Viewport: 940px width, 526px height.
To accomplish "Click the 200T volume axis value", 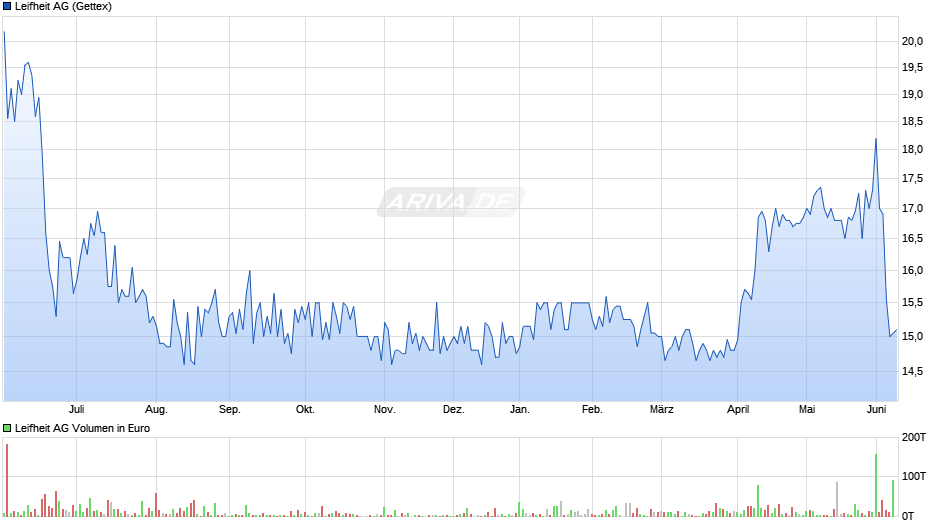I will [x=914, y=437].
